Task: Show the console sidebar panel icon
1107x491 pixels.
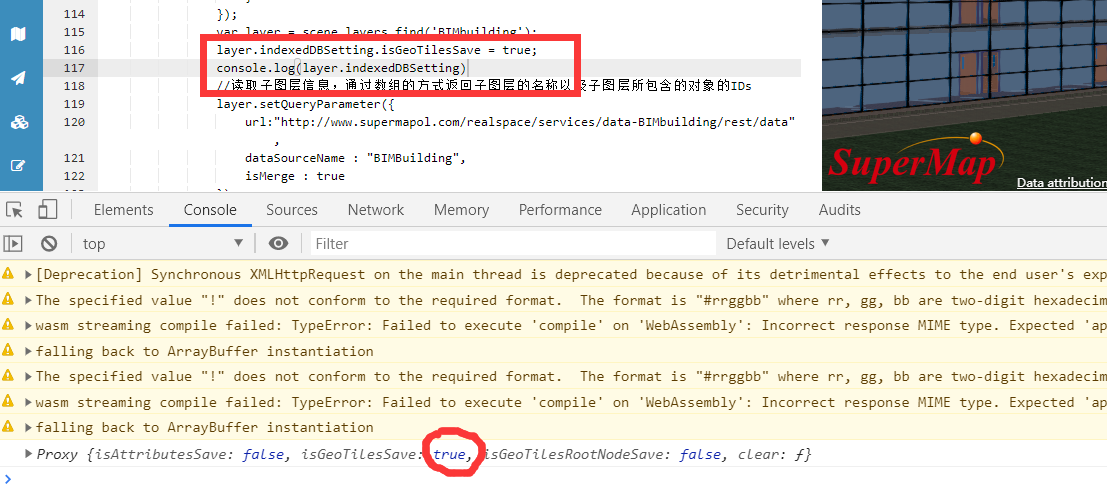Action: coord(13,244)
